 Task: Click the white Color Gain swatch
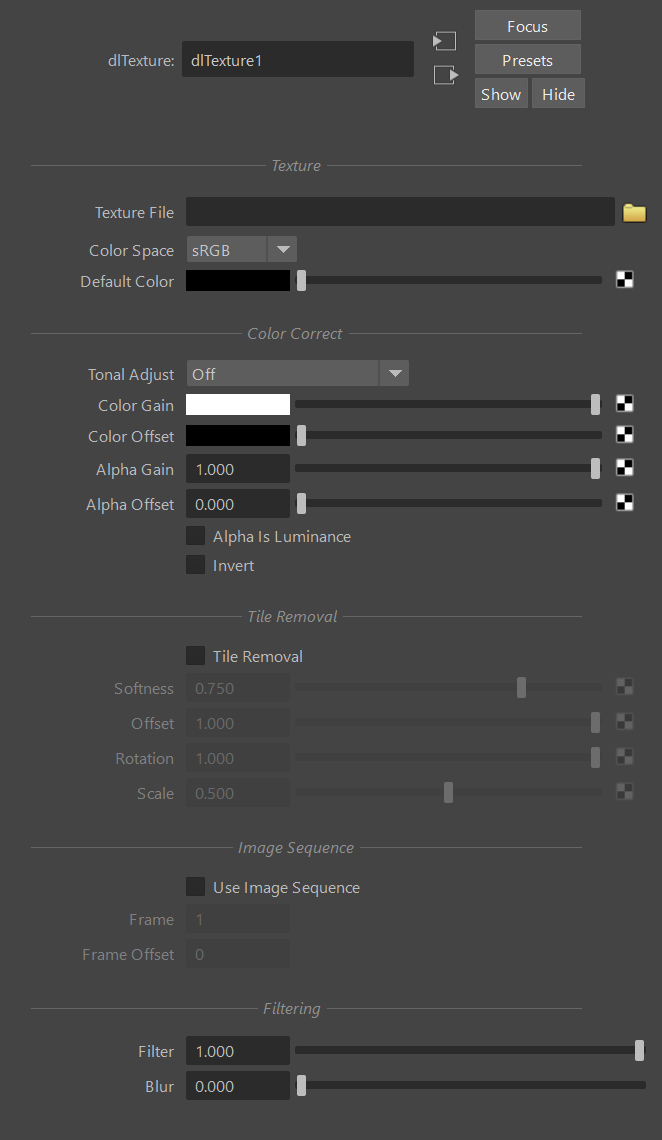click(238, 405)
